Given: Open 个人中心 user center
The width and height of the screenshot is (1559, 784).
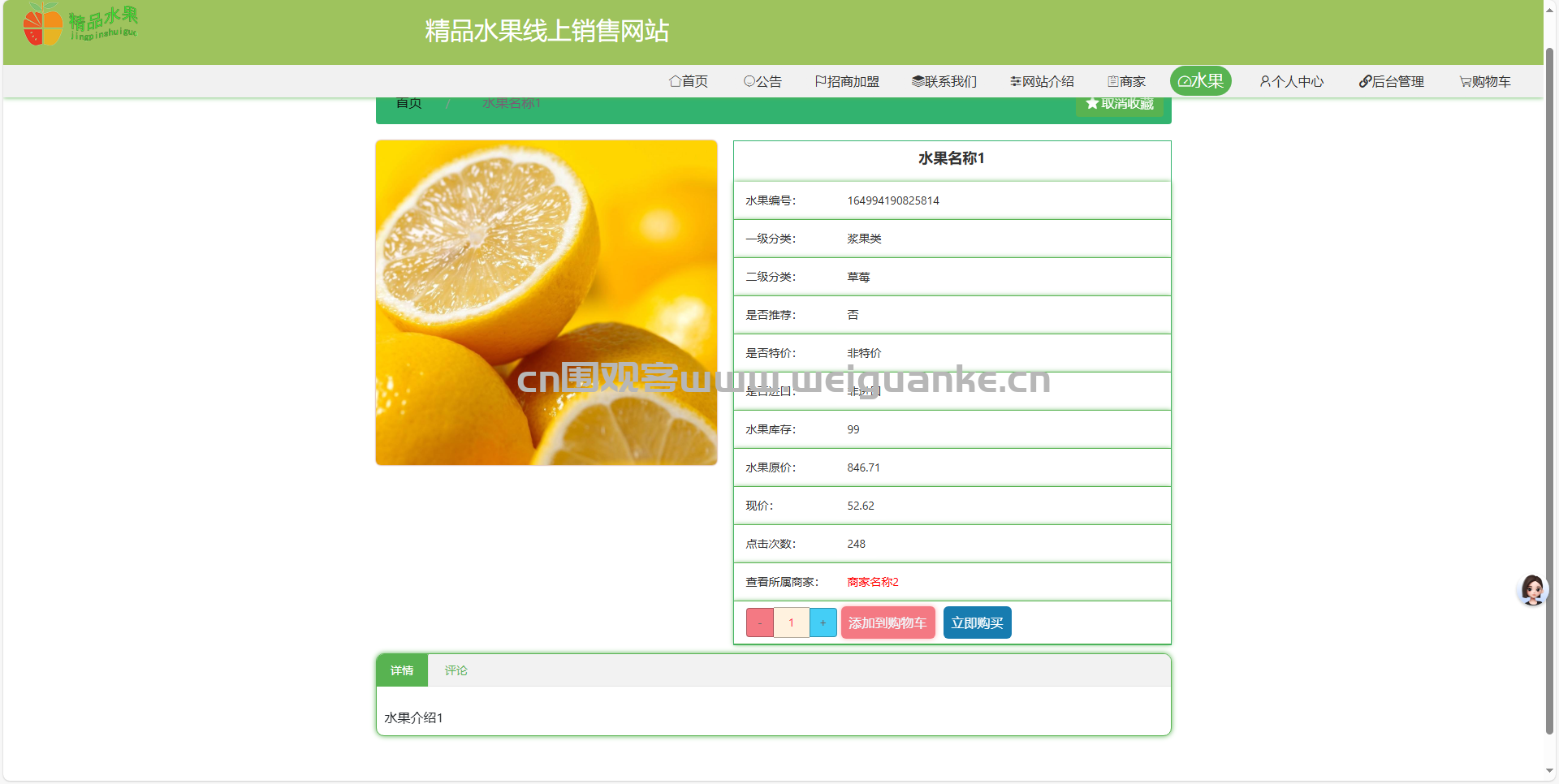Looking at the screenshot, I should point(1291,81).
